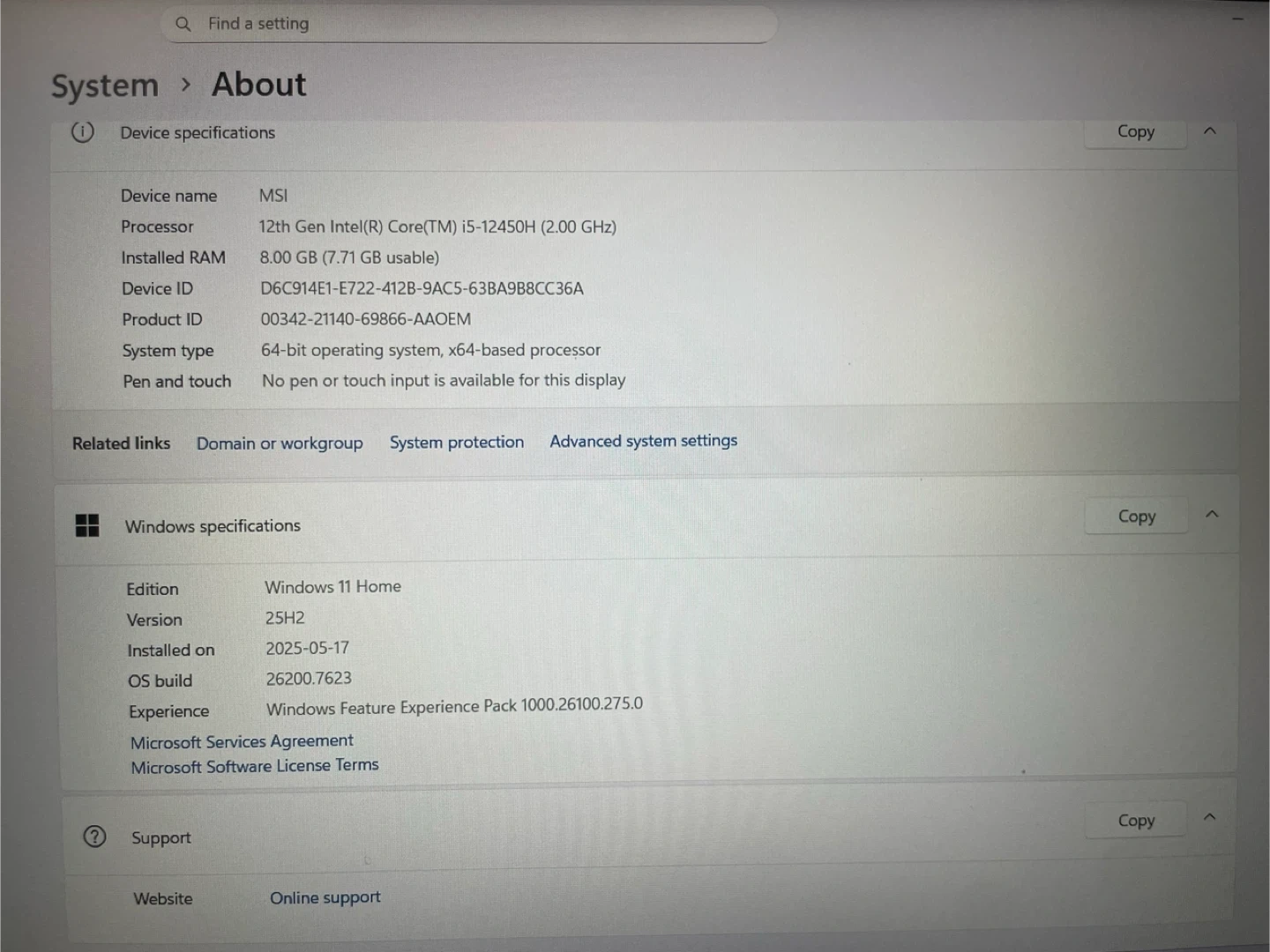Click the Windows specifications header title
Image resolution: width=1270 pixels, height=952 pixels.
click(213, 526)
